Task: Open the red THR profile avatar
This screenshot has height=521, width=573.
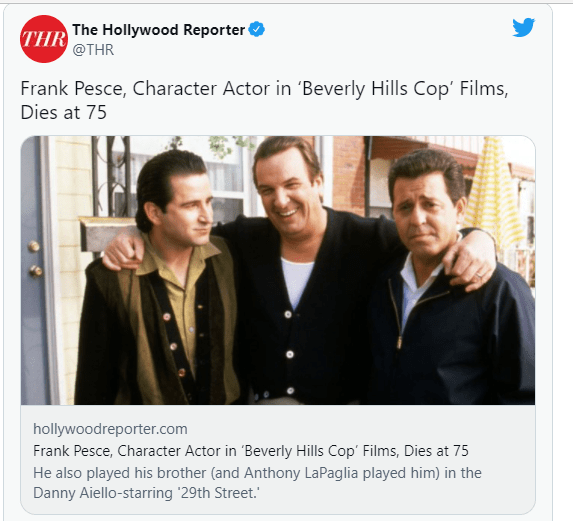Action: 44,39
